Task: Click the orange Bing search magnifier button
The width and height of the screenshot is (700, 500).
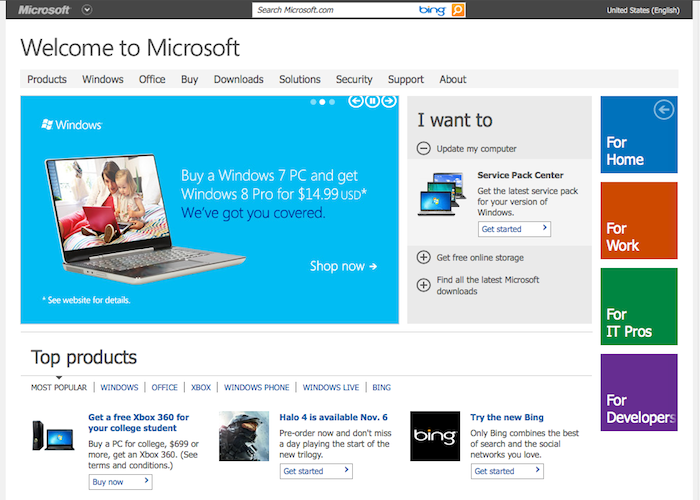Action: [x=458, y=10]
